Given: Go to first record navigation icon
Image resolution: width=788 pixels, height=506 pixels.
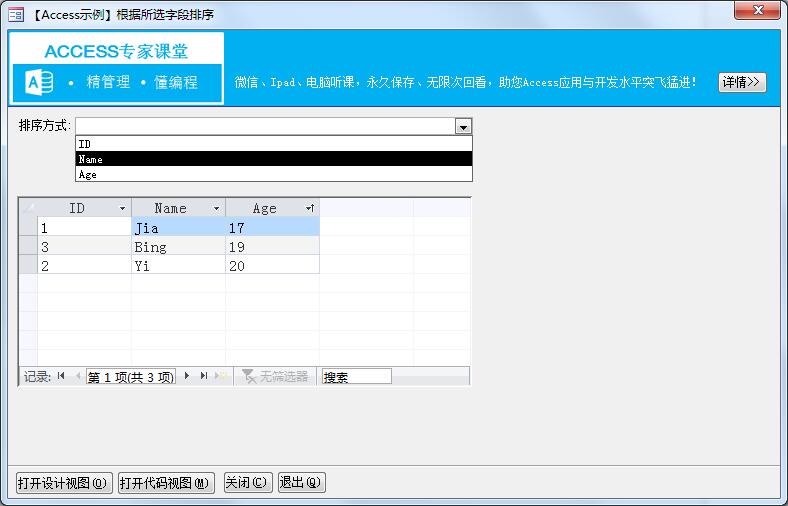Looking at the screenshot, I should click(x=61, y=376).
